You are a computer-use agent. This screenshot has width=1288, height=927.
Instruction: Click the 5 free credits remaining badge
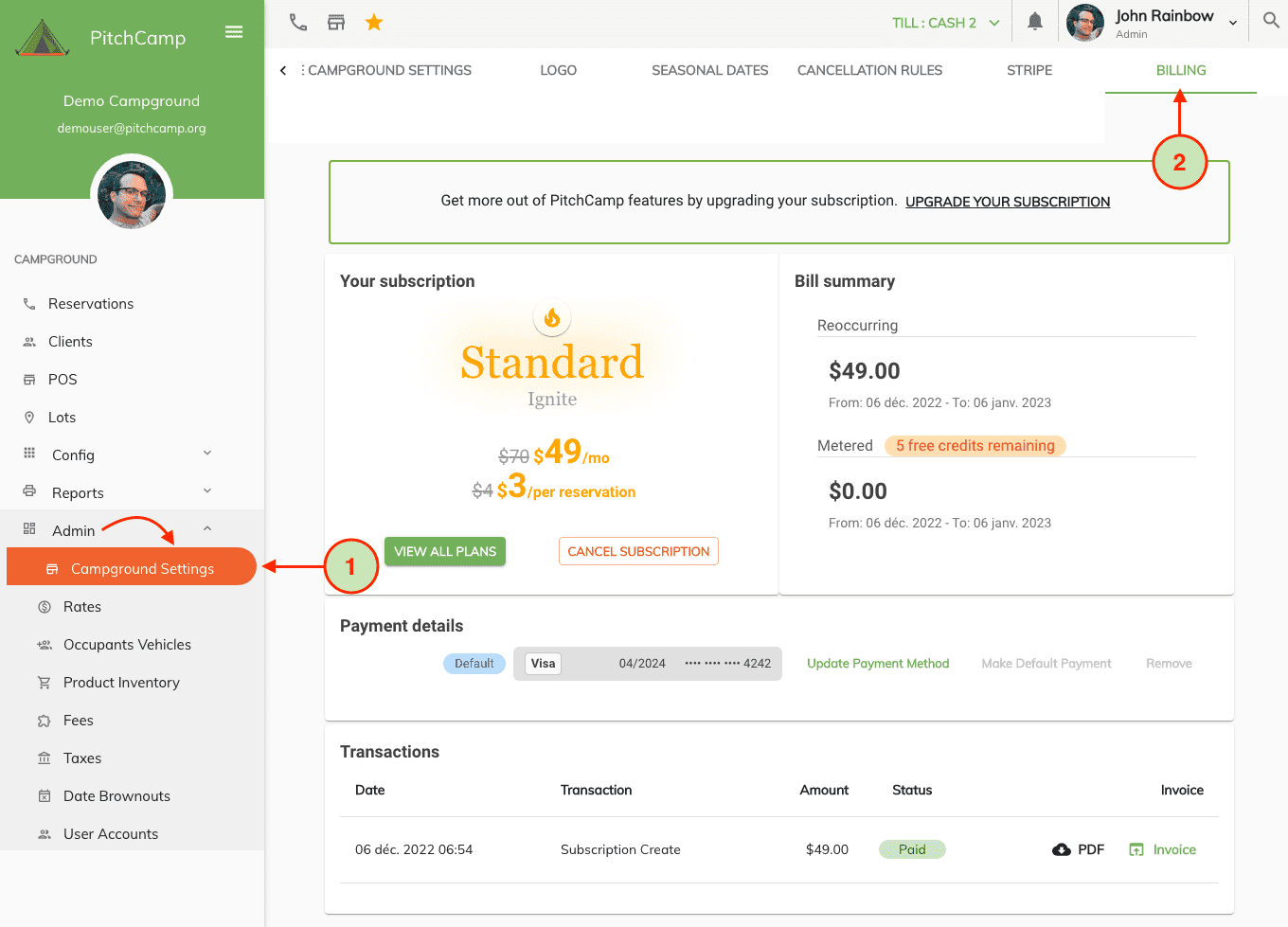pyautogui.click(x=975, y=446)
